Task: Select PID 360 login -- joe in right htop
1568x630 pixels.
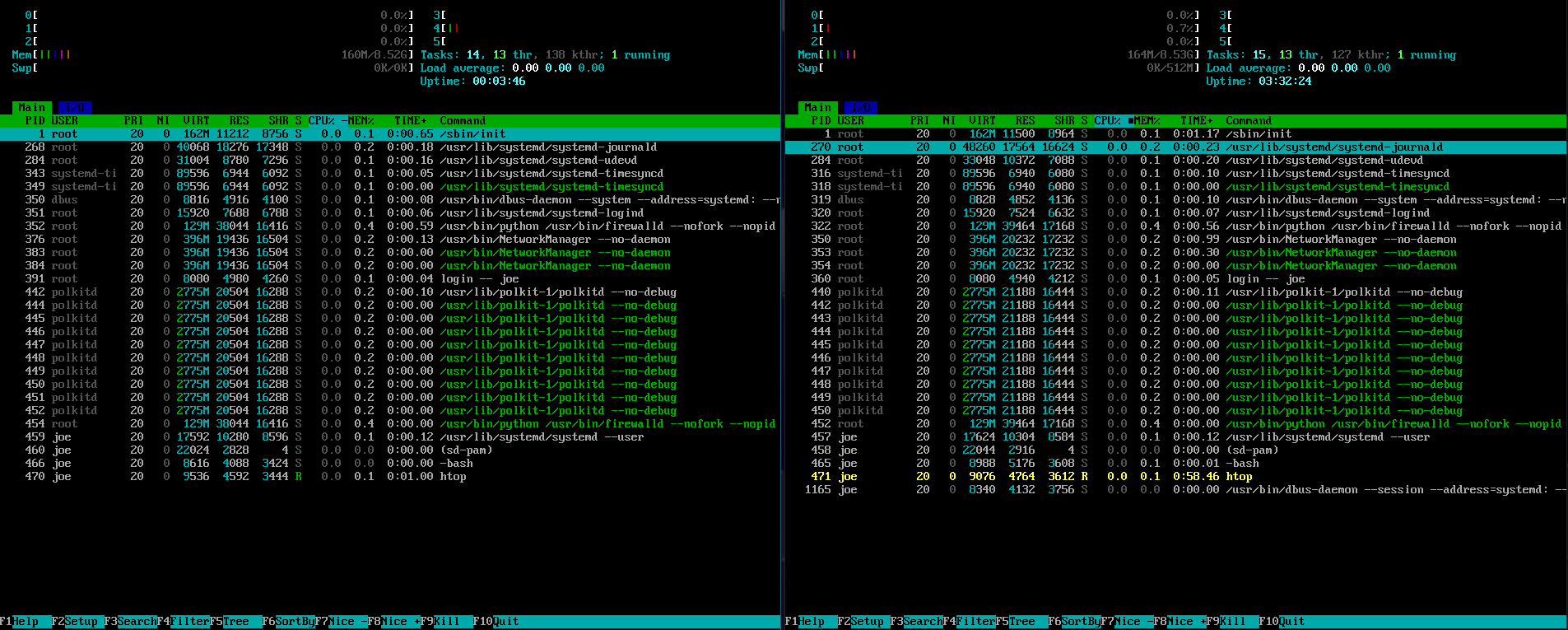Action: [x=1176, y=279]
